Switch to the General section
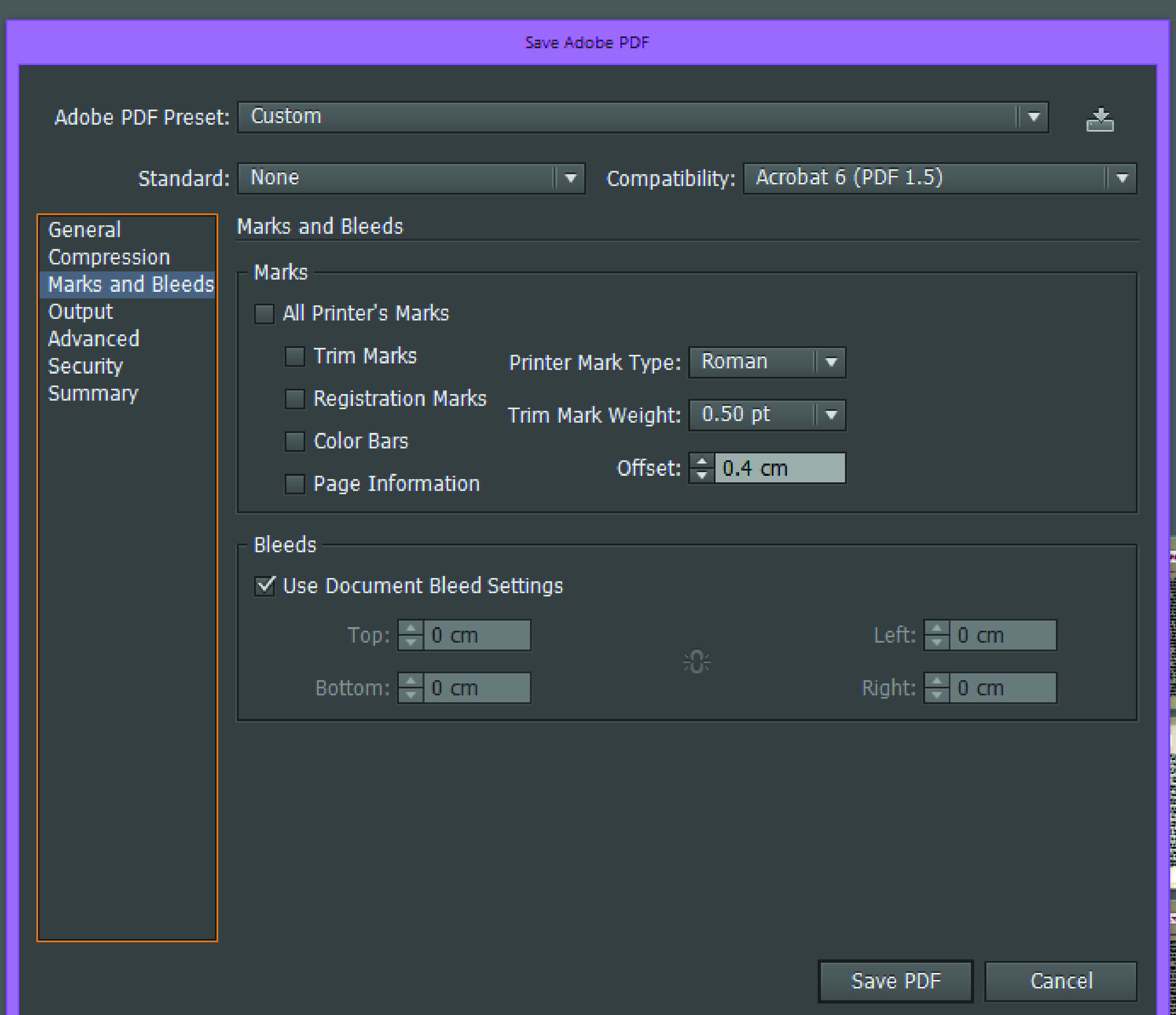The width and height of the screenshot is (1176, 1015). tap(85, 230)
